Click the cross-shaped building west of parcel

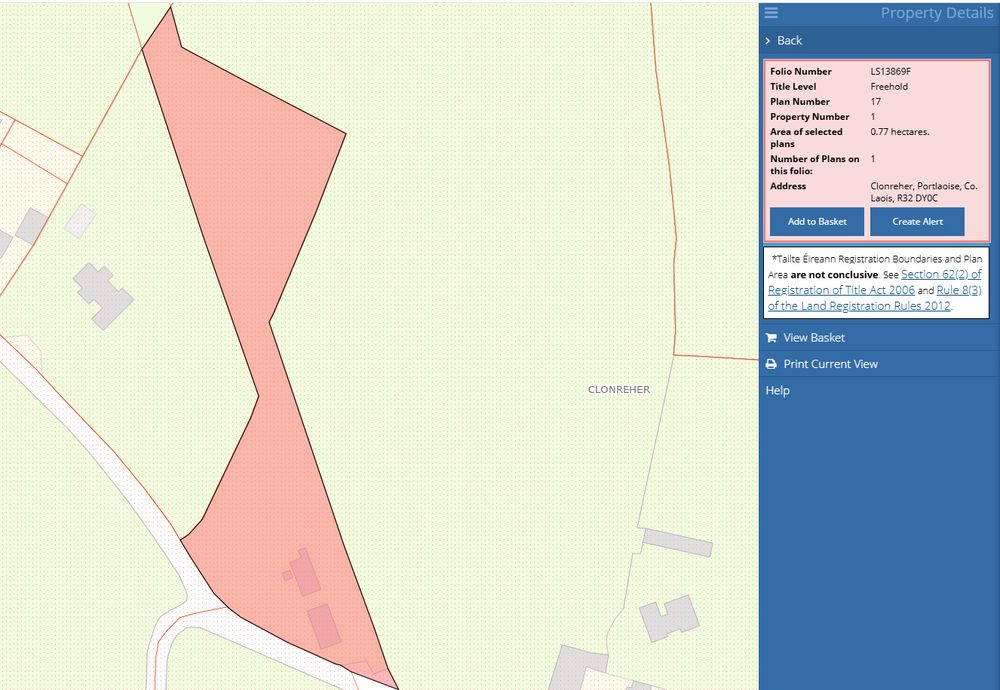pyautogui.click(x=103, y=294)
